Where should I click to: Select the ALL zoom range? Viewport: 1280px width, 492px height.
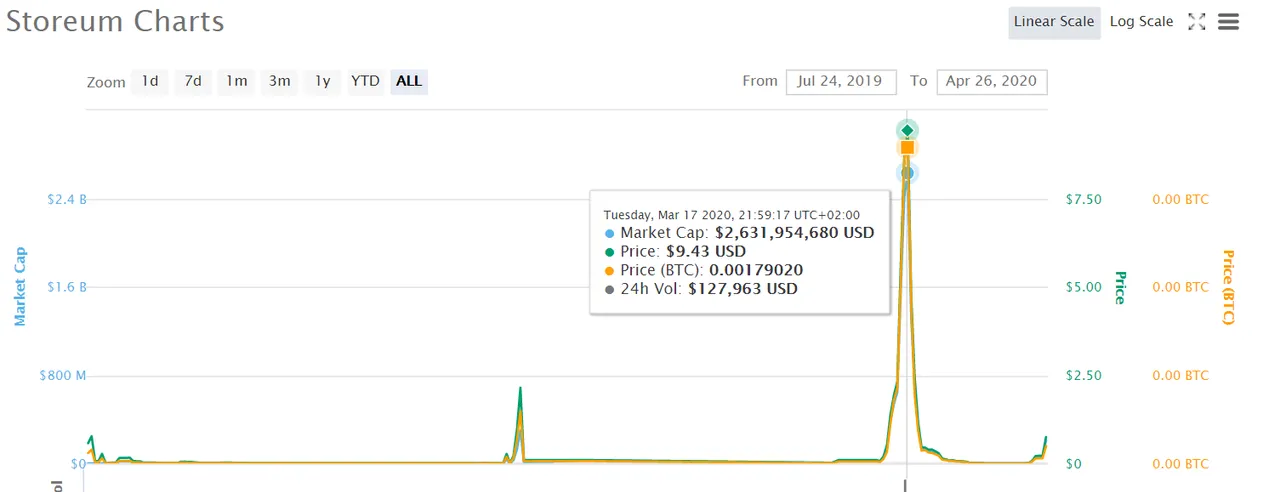click(409, 81)
